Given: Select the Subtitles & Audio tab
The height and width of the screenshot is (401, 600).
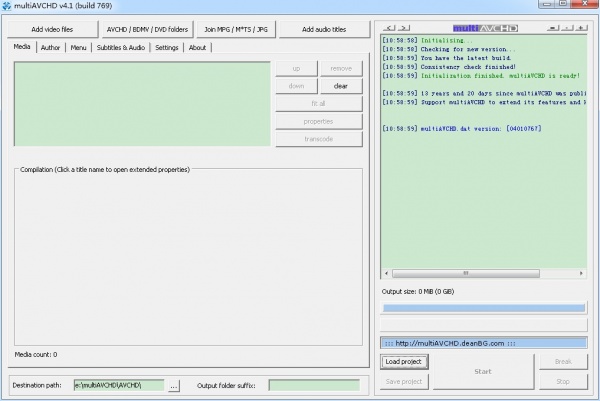Looking at the screenshot, I should pos(120,47).
